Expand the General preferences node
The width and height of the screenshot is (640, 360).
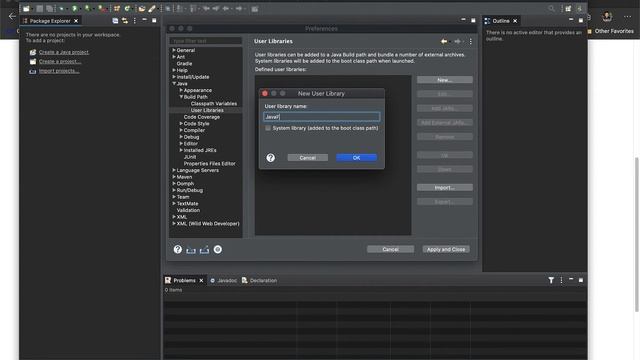coord(174,50)
